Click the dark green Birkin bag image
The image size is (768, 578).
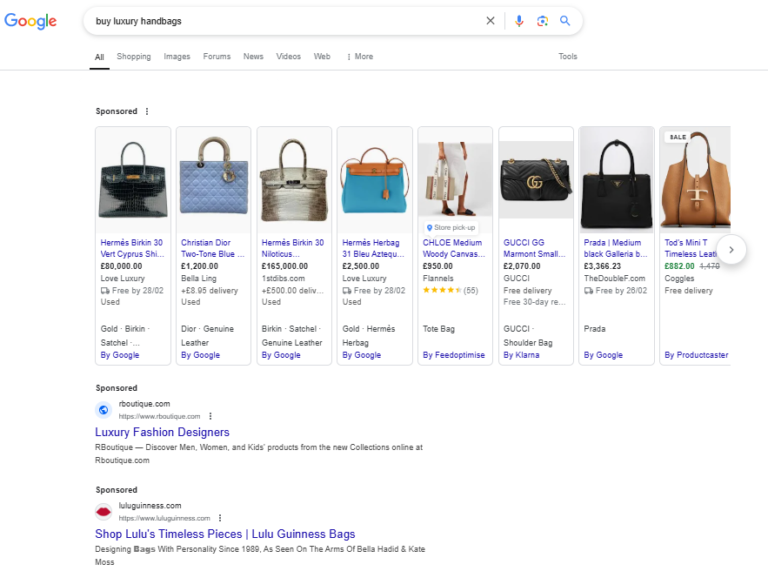[133, 180]
